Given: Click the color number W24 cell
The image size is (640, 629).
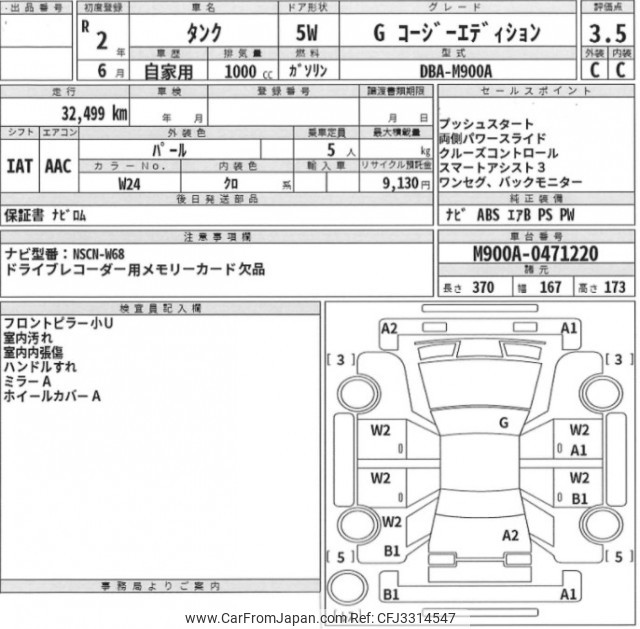Looking at the screenshot, I should tap(129, 184).
